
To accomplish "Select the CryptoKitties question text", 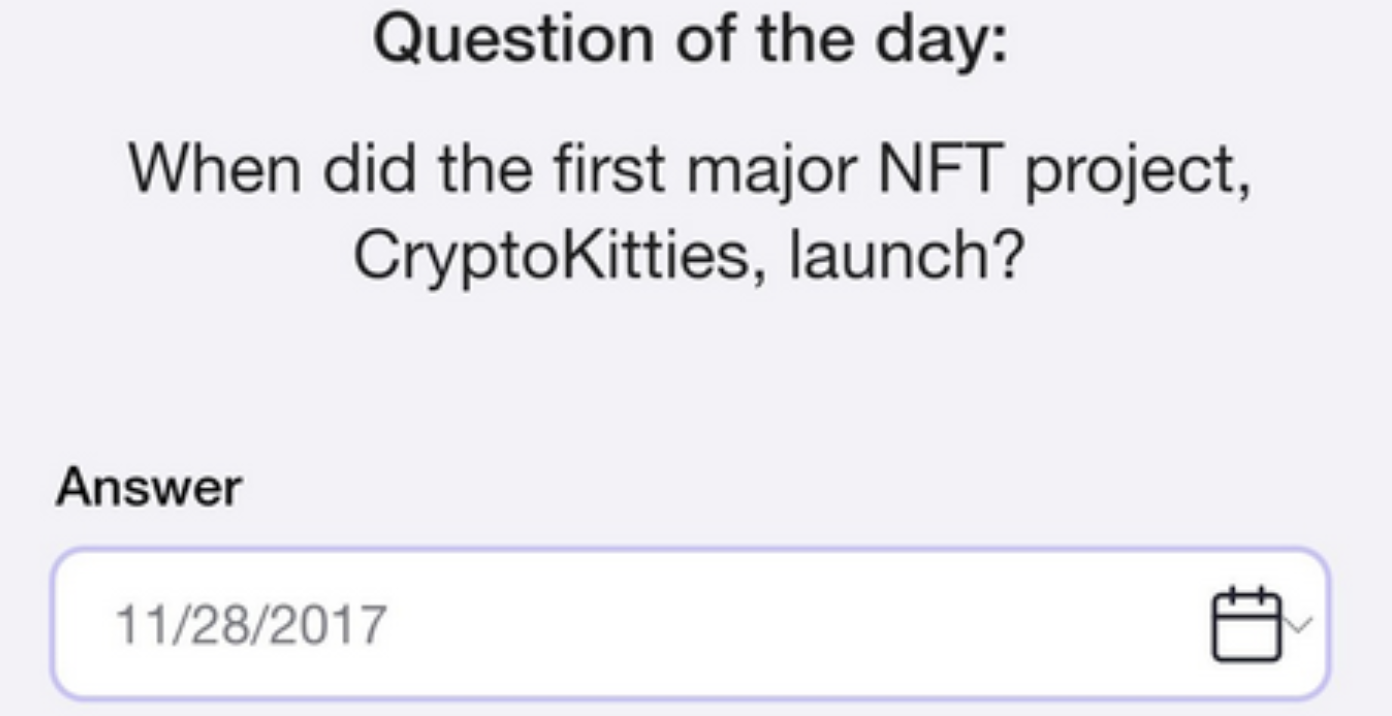I will coord(690,212).
